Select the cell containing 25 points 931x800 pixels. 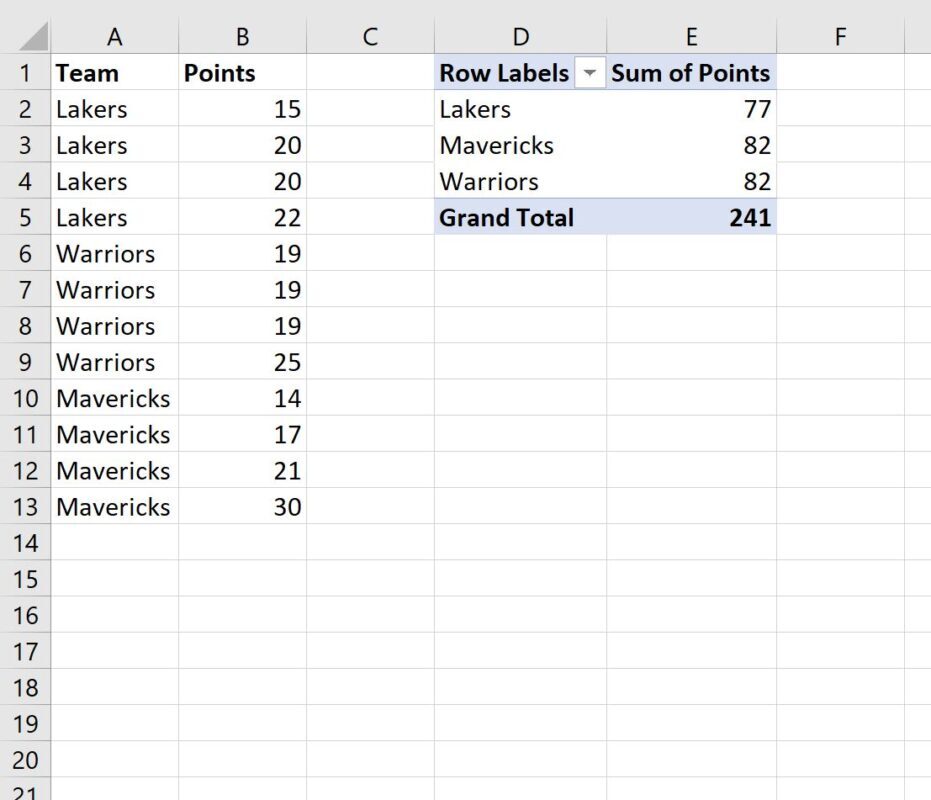[242, 362]
